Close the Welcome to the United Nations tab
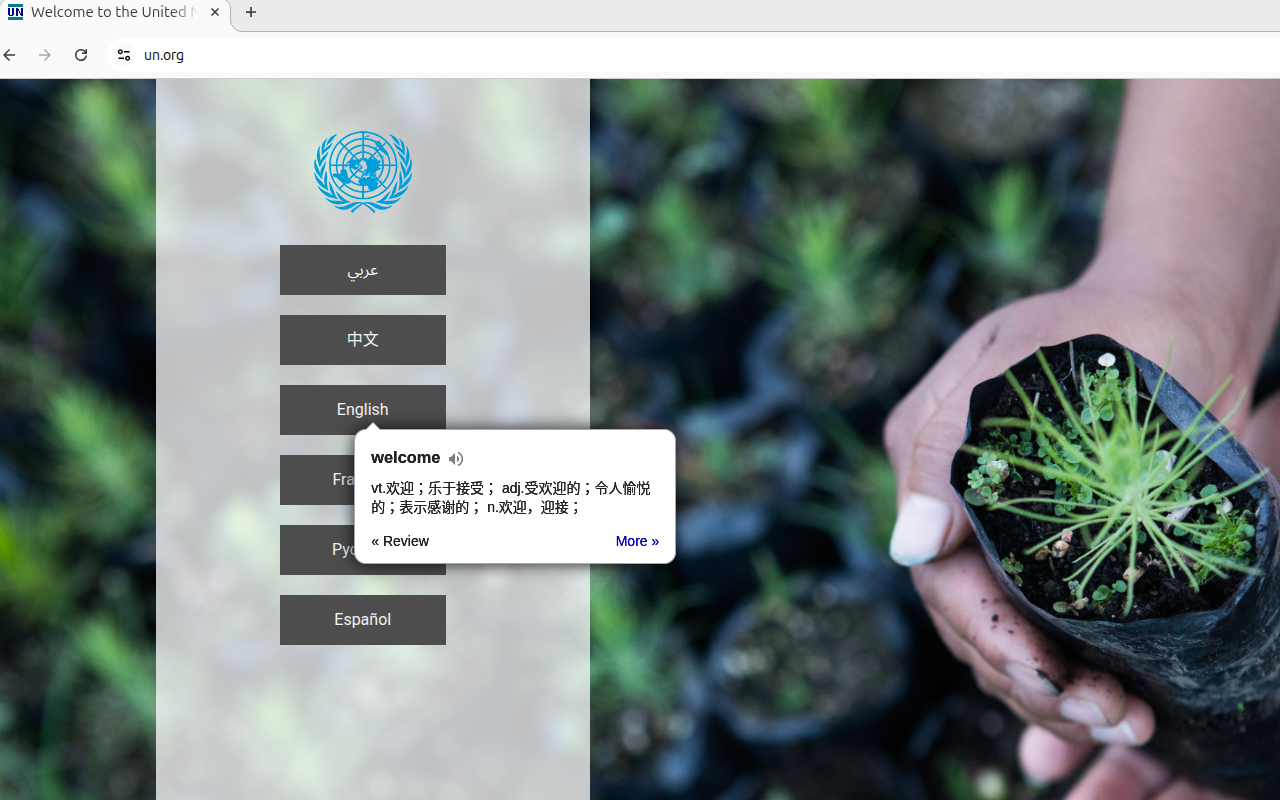Image resolution: width=1280 pixels, height=800 pixels. click(215, 12)
